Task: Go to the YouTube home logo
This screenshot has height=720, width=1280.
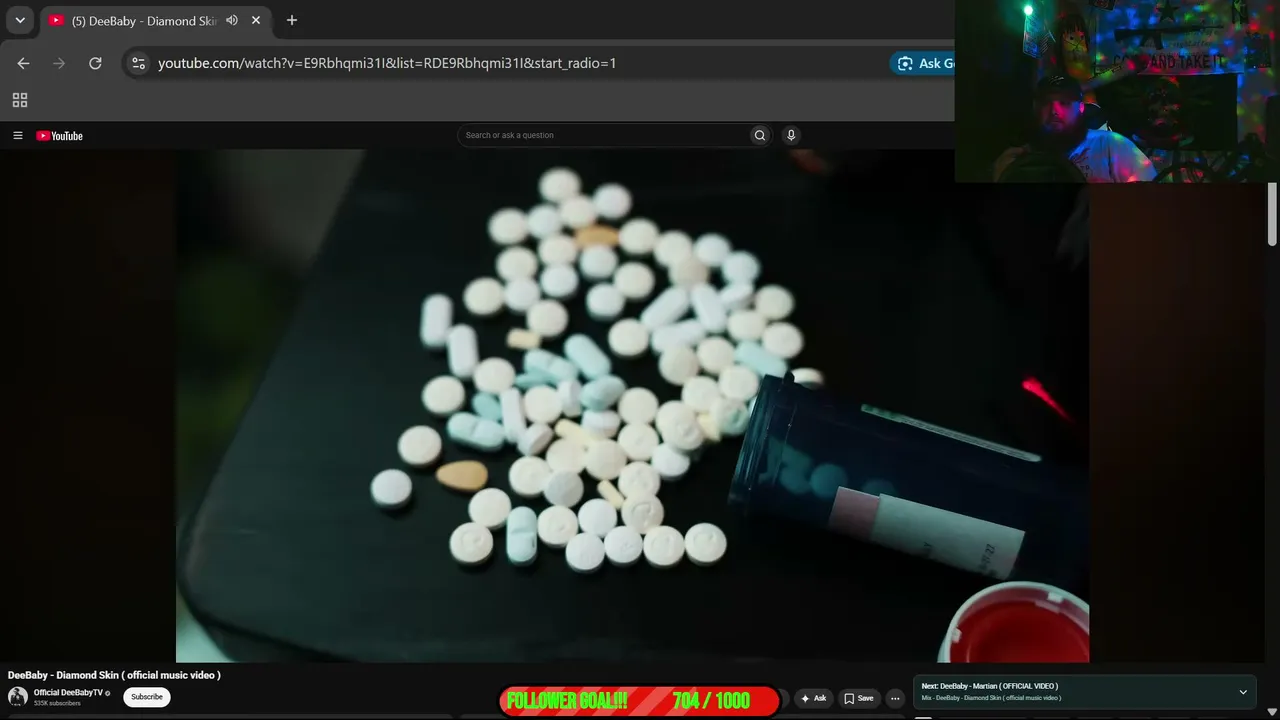Action: point(60,136)
